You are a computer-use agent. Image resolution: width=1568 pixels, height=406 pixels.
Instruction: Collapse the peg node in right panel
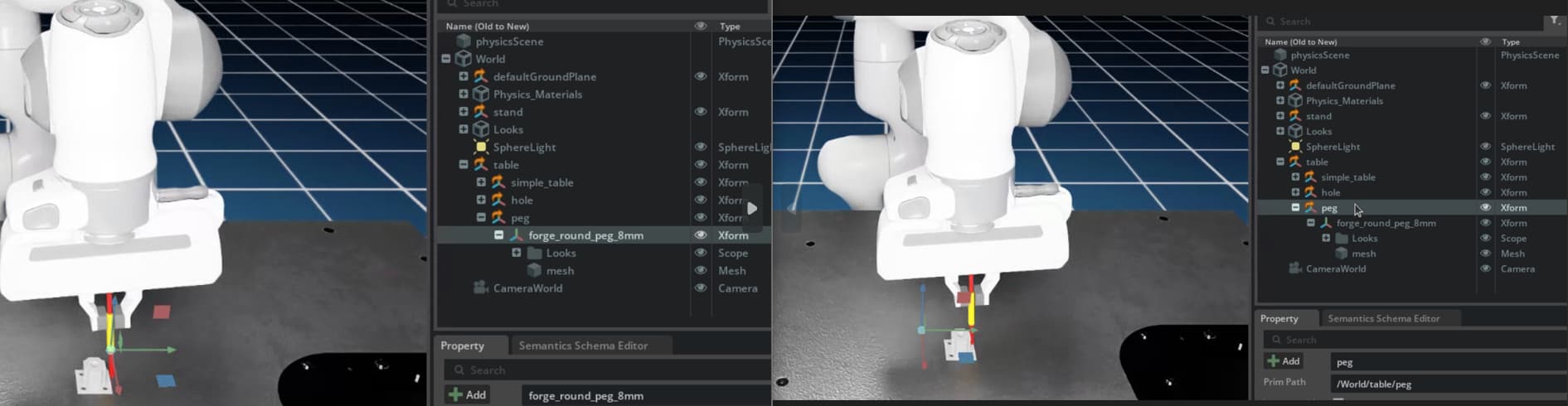[1295, 208]
